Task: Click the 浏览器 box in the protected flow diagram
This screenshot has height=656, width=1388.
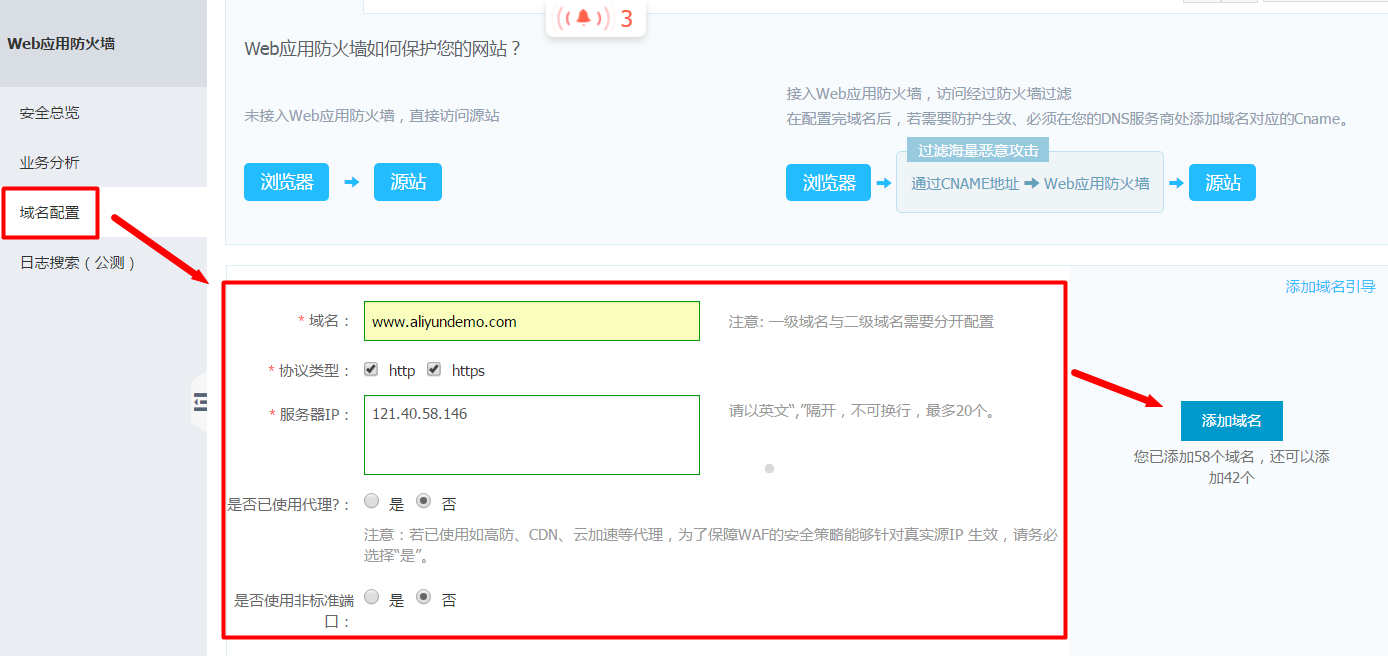Action: (829, 183)
